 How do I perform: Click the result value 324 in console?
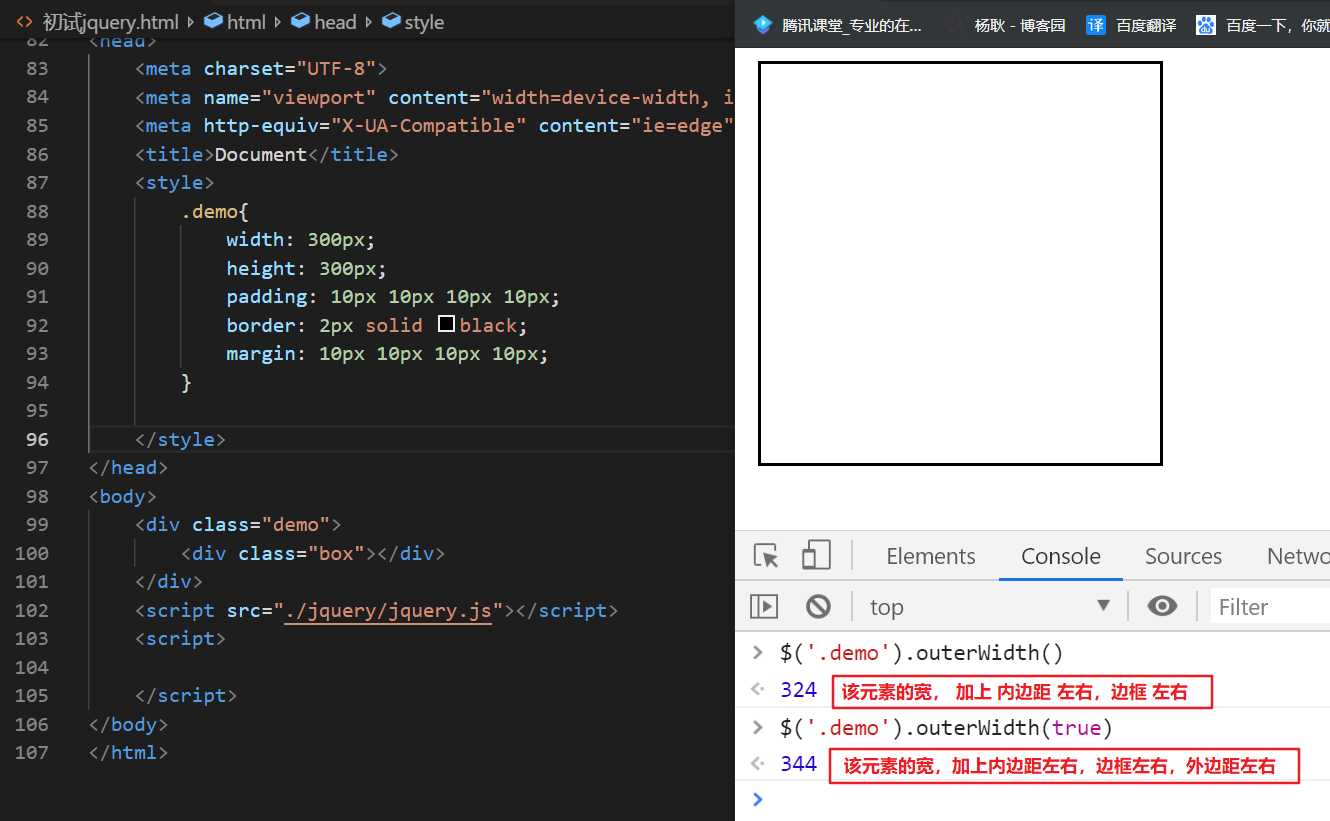tap(799, 689)
